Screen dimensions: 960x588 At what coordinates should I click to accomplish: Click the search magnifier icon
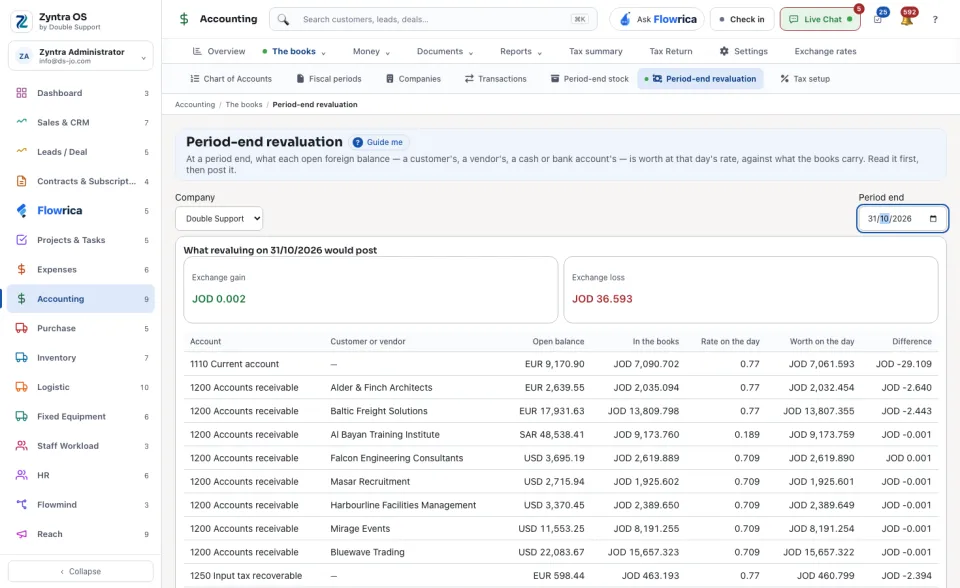(x=283, y=20)
